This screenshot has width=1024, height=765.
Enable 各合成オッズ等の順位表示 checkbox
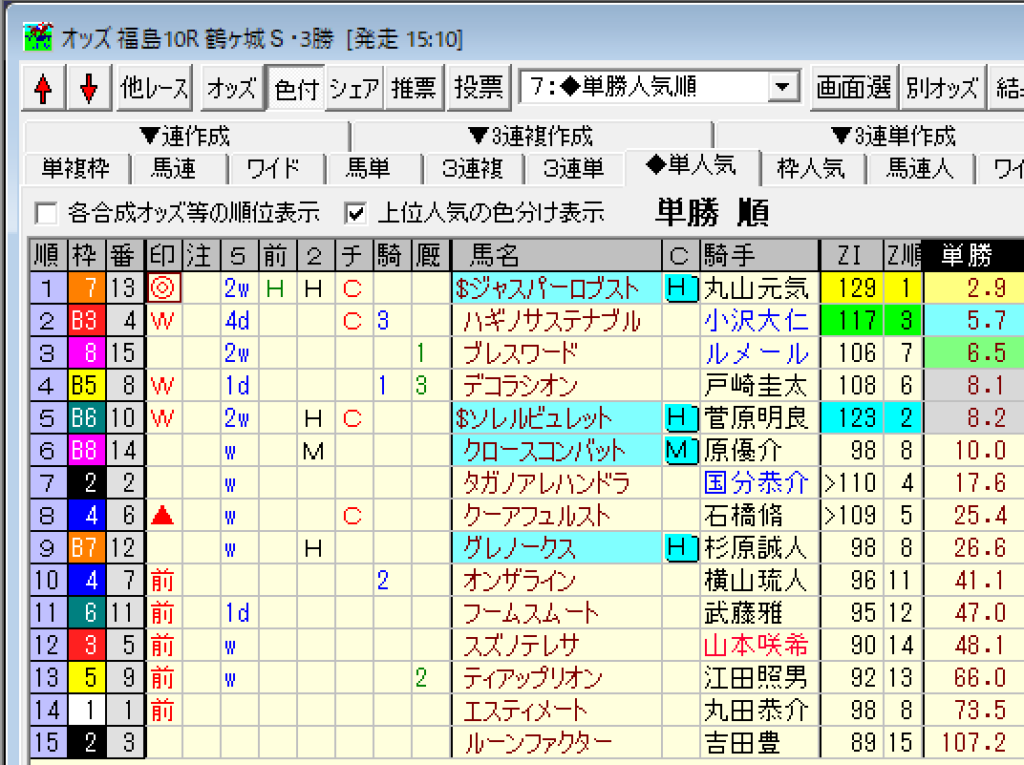pyautogui.click(x=46, y=213)
